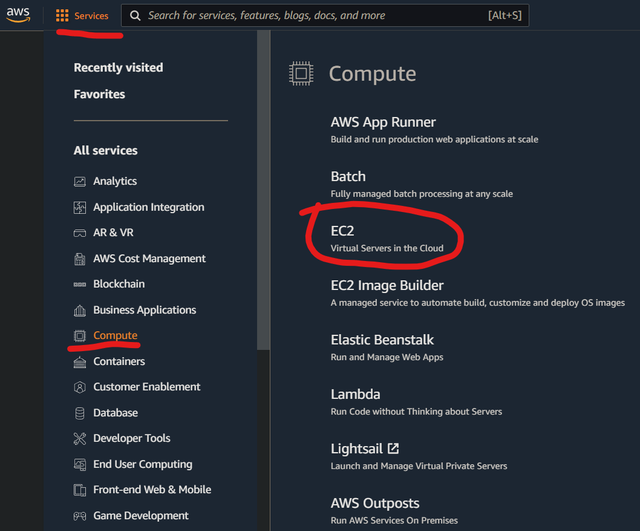Open Favorites section
The image size is (640, 531).
(100, 94)
